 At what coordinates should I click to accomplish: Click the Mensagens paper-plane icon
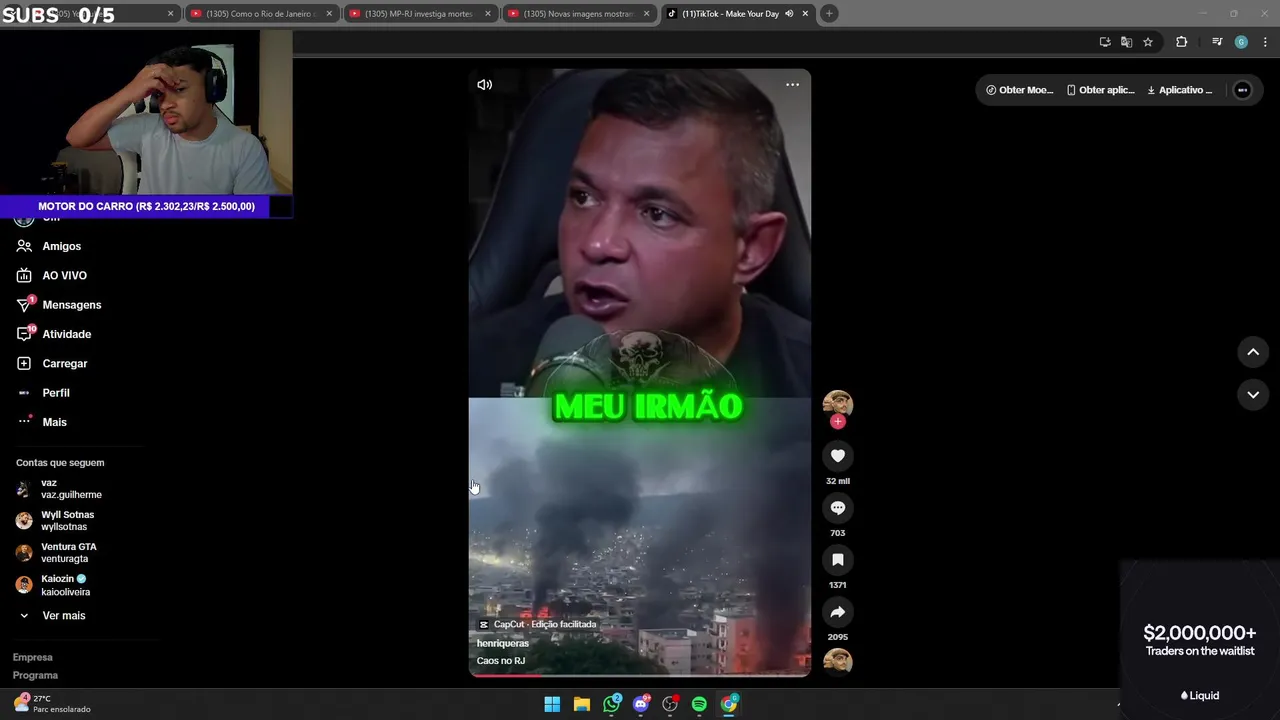[24, 305]
